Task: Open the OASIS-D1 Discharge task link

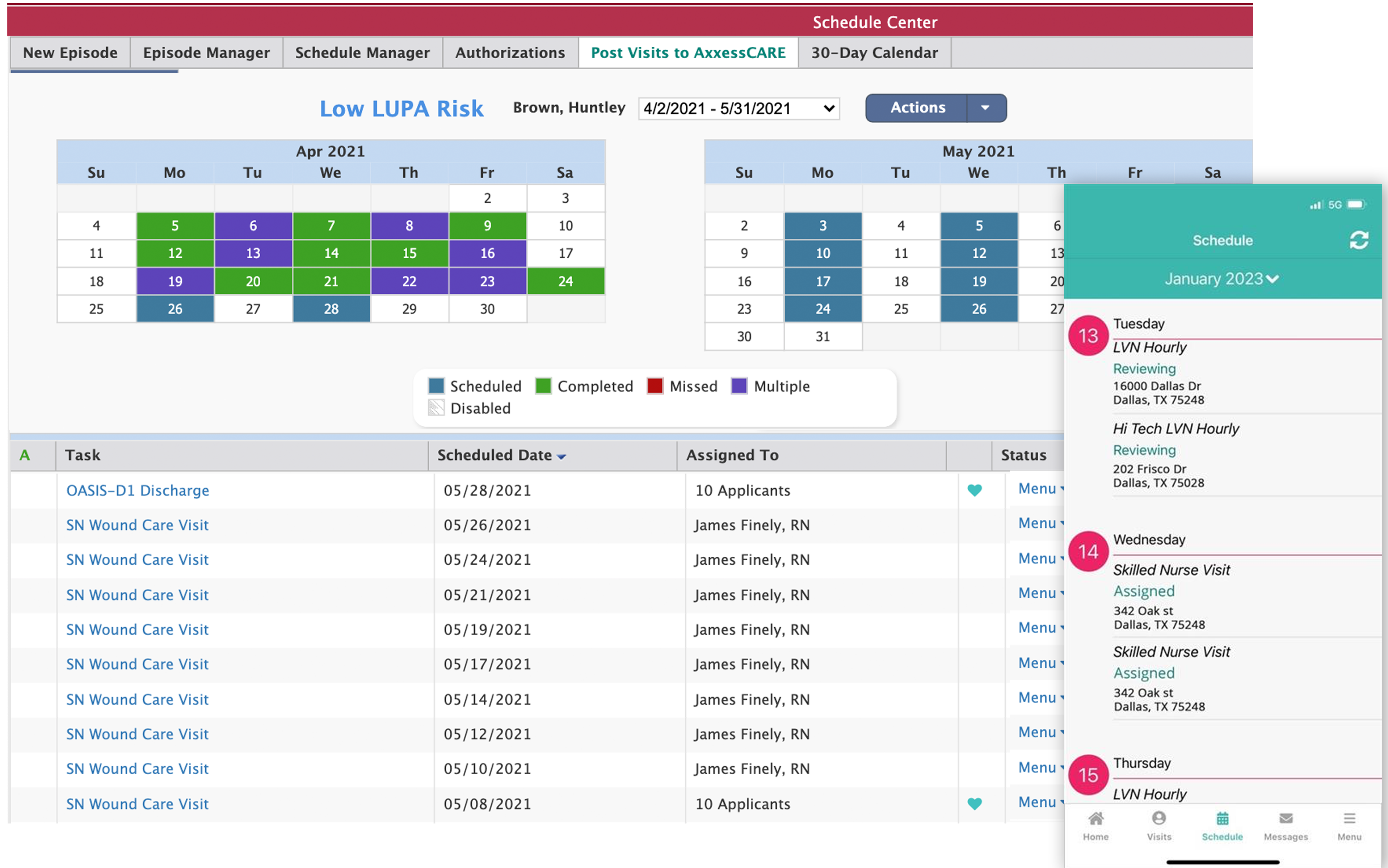Action: pos(138,490)
